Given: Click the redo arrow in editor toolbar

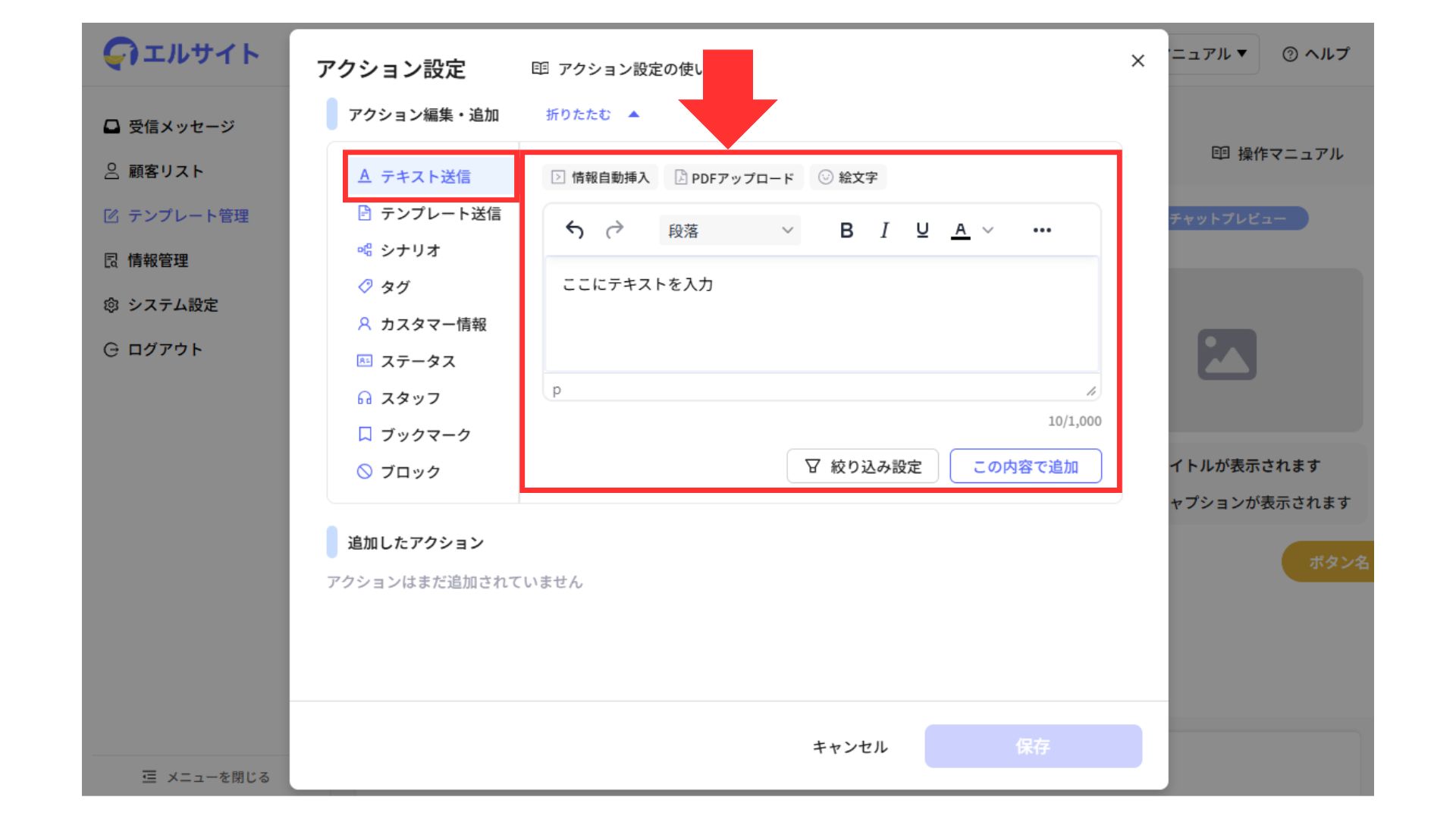Looking at the screenshot, I should 614,230.
